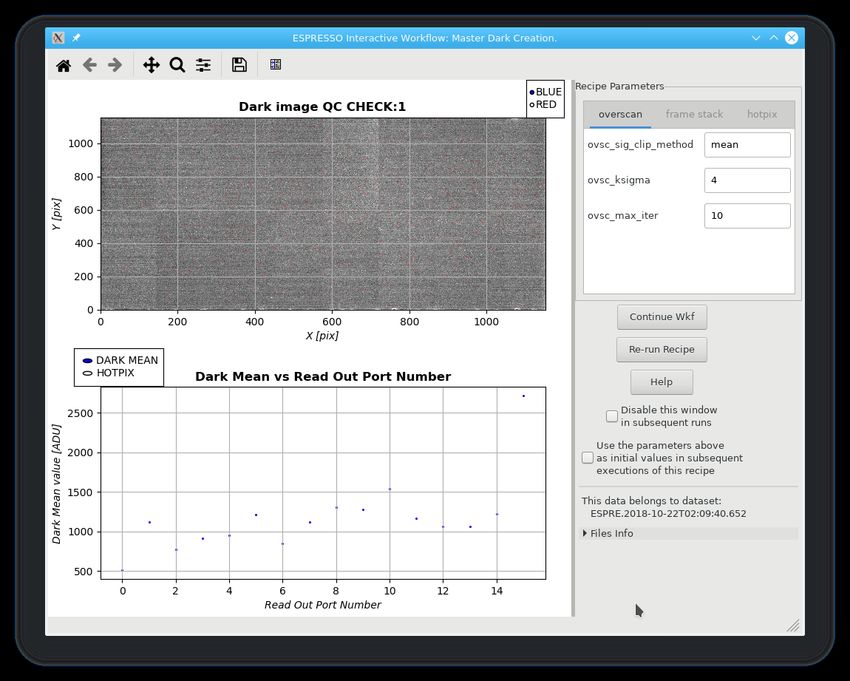Click 'Dark Mean vs Read Out Port Number' title
850x681 pixels.
323,376
